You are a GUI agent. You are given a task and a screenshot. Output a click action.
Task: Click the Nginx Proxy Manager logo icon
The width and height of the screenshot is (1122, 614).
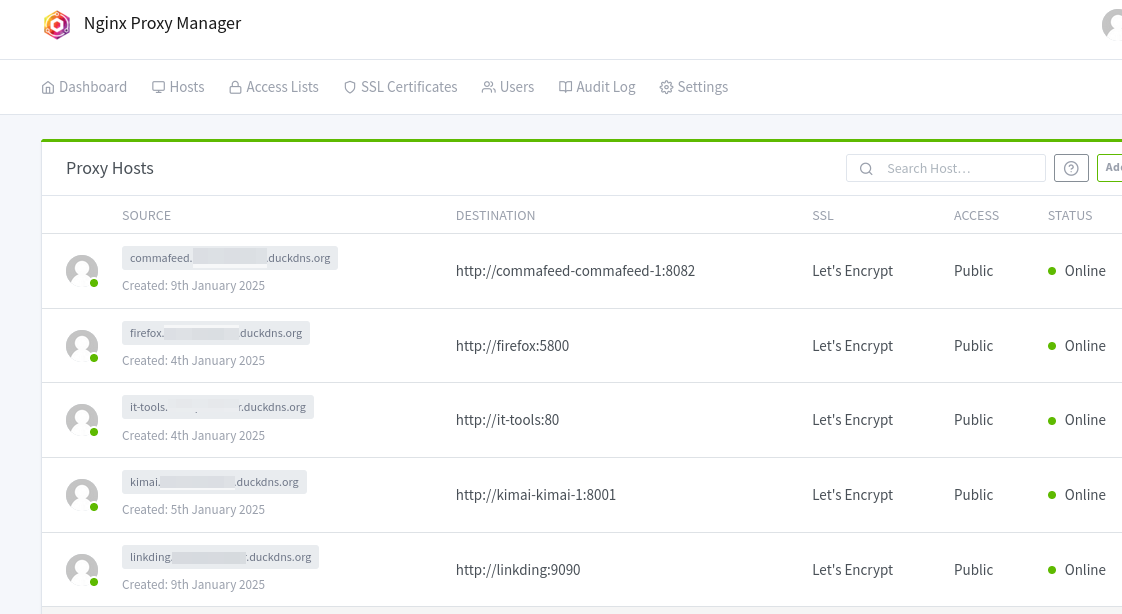tap(57, 25)
